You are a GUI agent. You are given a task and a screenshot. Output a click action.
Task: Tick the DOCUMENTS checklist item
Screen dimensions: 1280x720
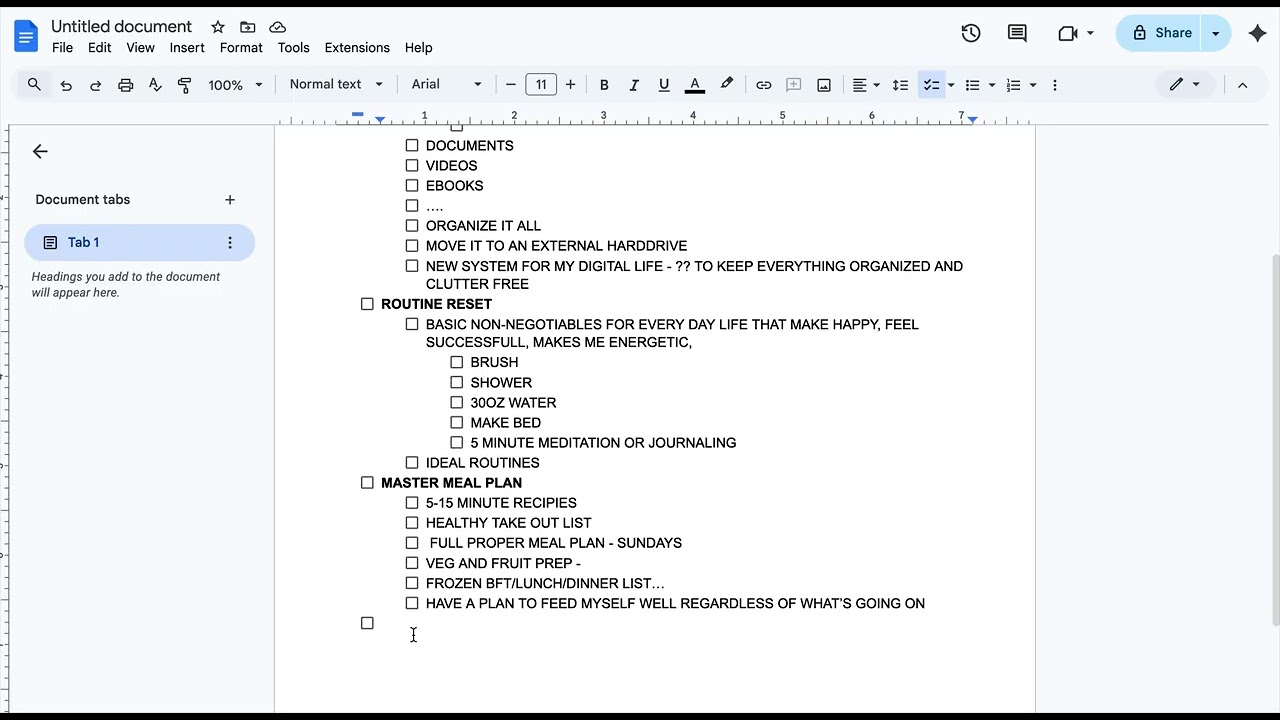tap(412, 145)
